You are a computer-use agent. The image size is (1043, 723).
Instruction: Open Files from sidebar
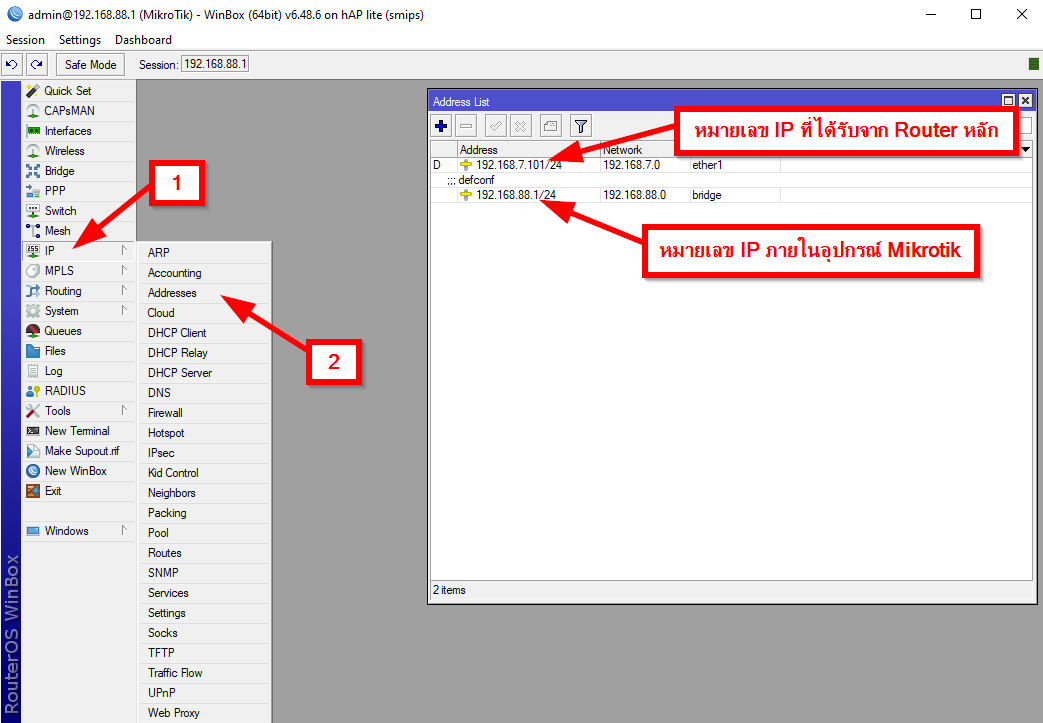coord(78,351)
